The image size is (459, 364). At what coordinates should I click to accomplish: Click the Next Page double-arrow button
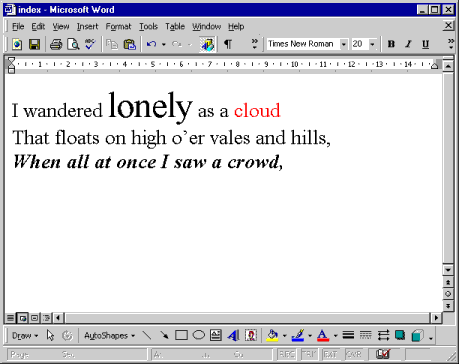coord(448,306)
